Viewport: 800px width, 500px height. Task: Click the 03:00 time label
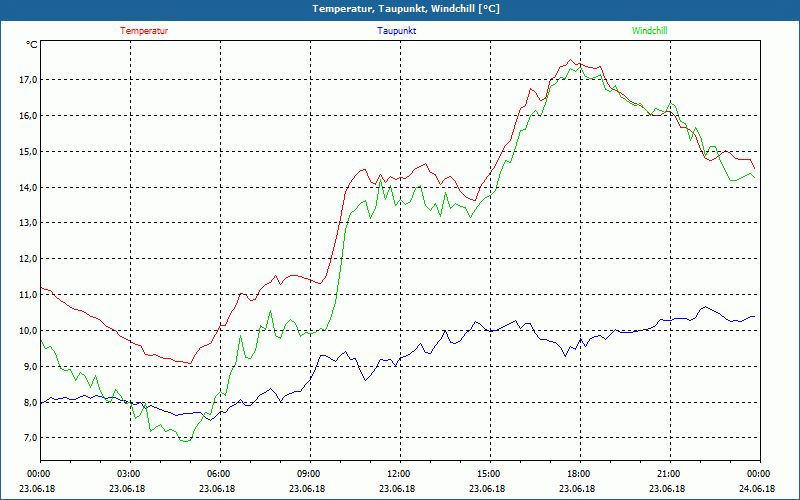[x=131, y=474]
